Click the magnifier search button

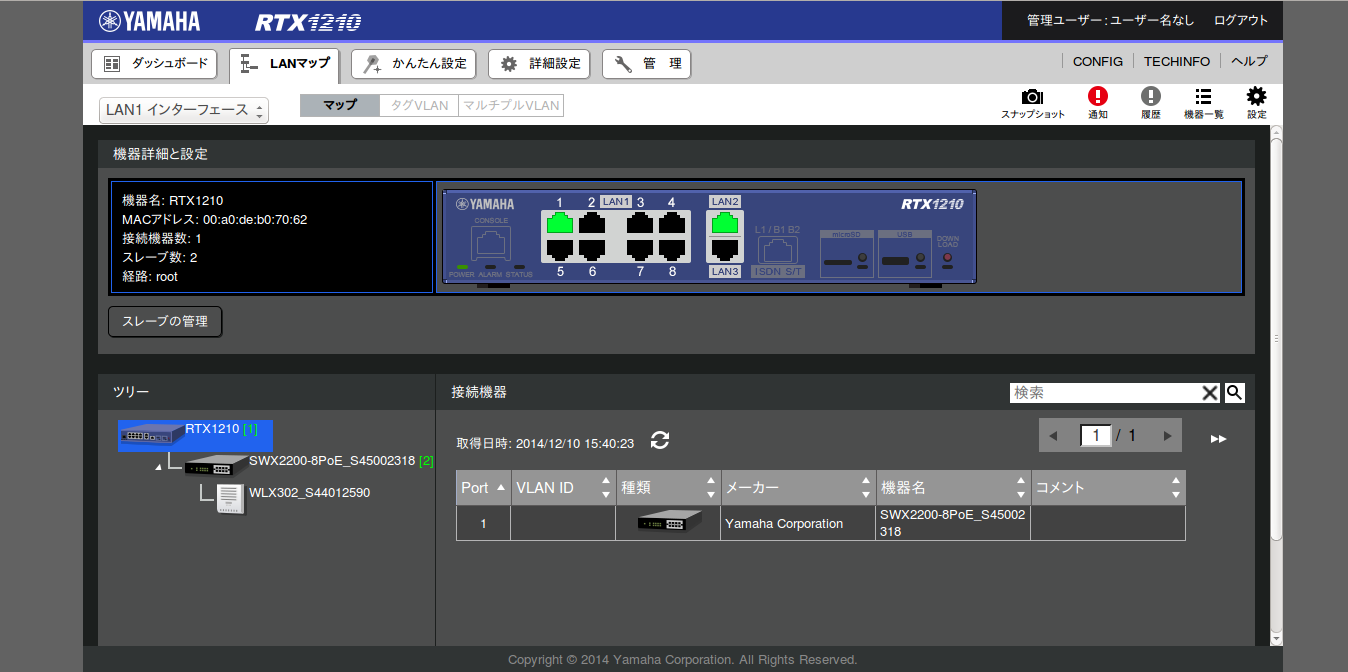(1234, 392)
